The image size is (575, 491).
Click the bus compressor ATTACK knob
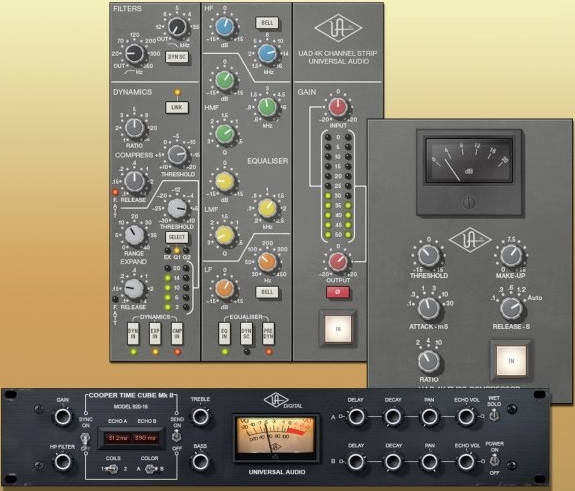[428, 308]
